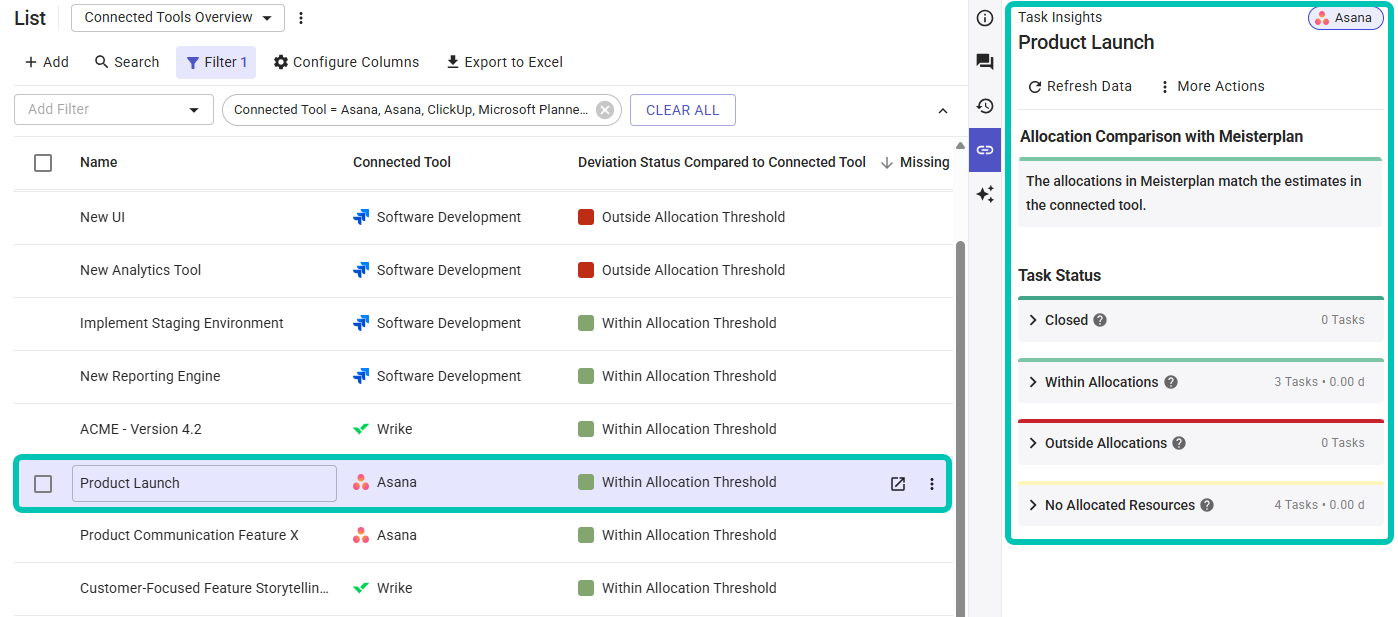Click help icon next to Closed
The image size is (1398, 617).
(1100, 320)
